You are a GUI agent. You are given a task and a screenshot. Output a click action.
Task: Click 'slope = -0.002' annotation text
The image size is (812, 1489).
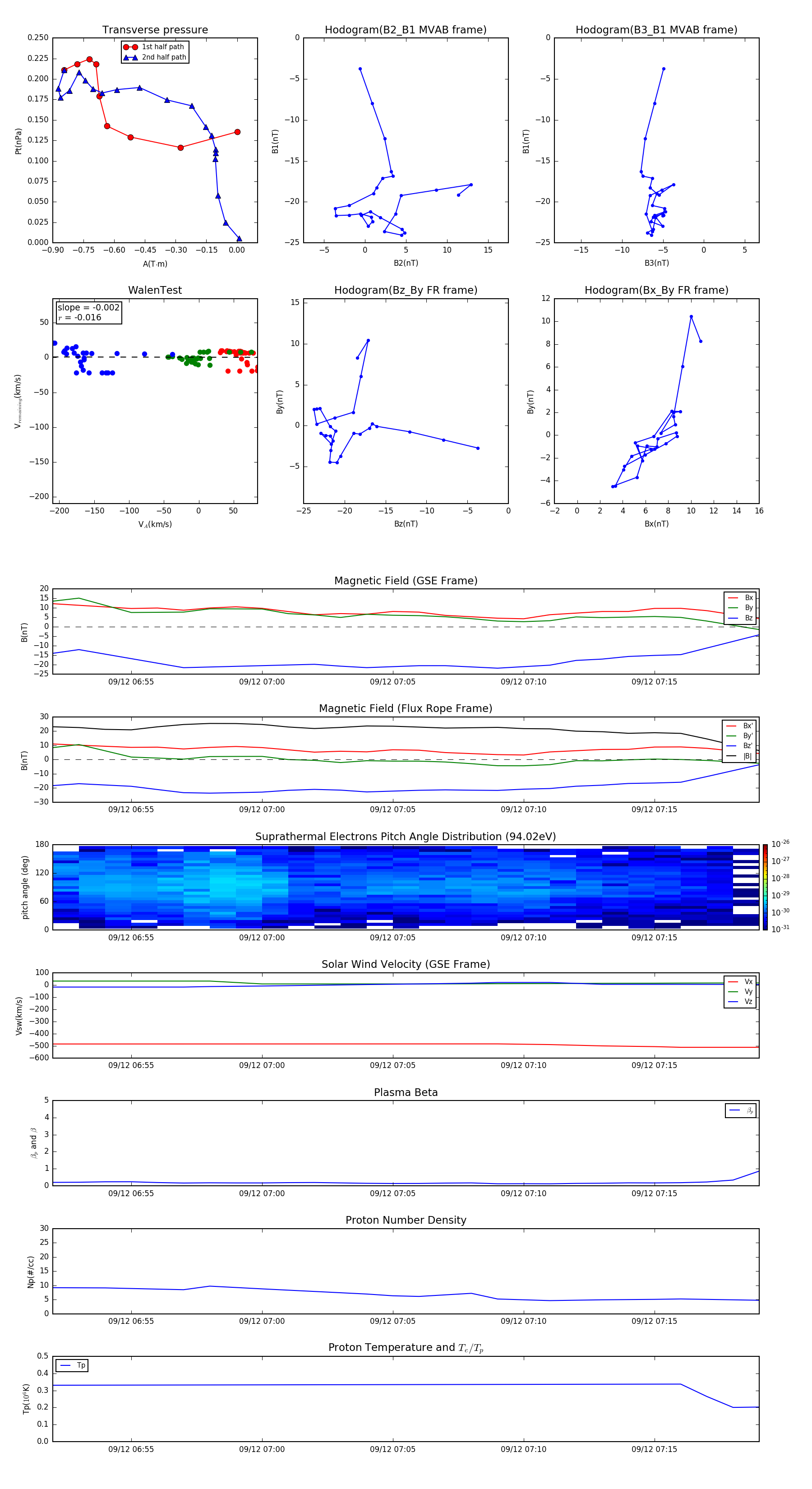[x=88, y=308]
